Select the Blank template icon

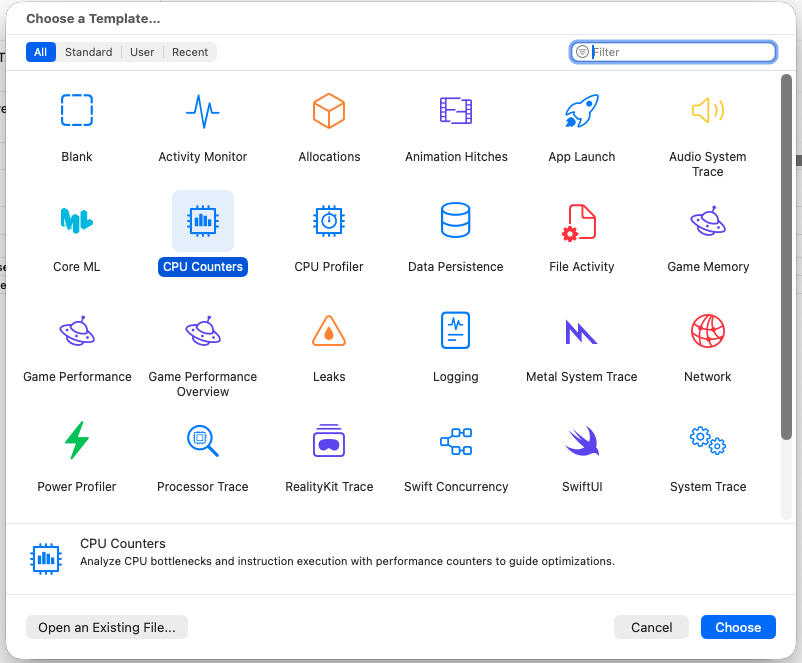tap(77, 110)
